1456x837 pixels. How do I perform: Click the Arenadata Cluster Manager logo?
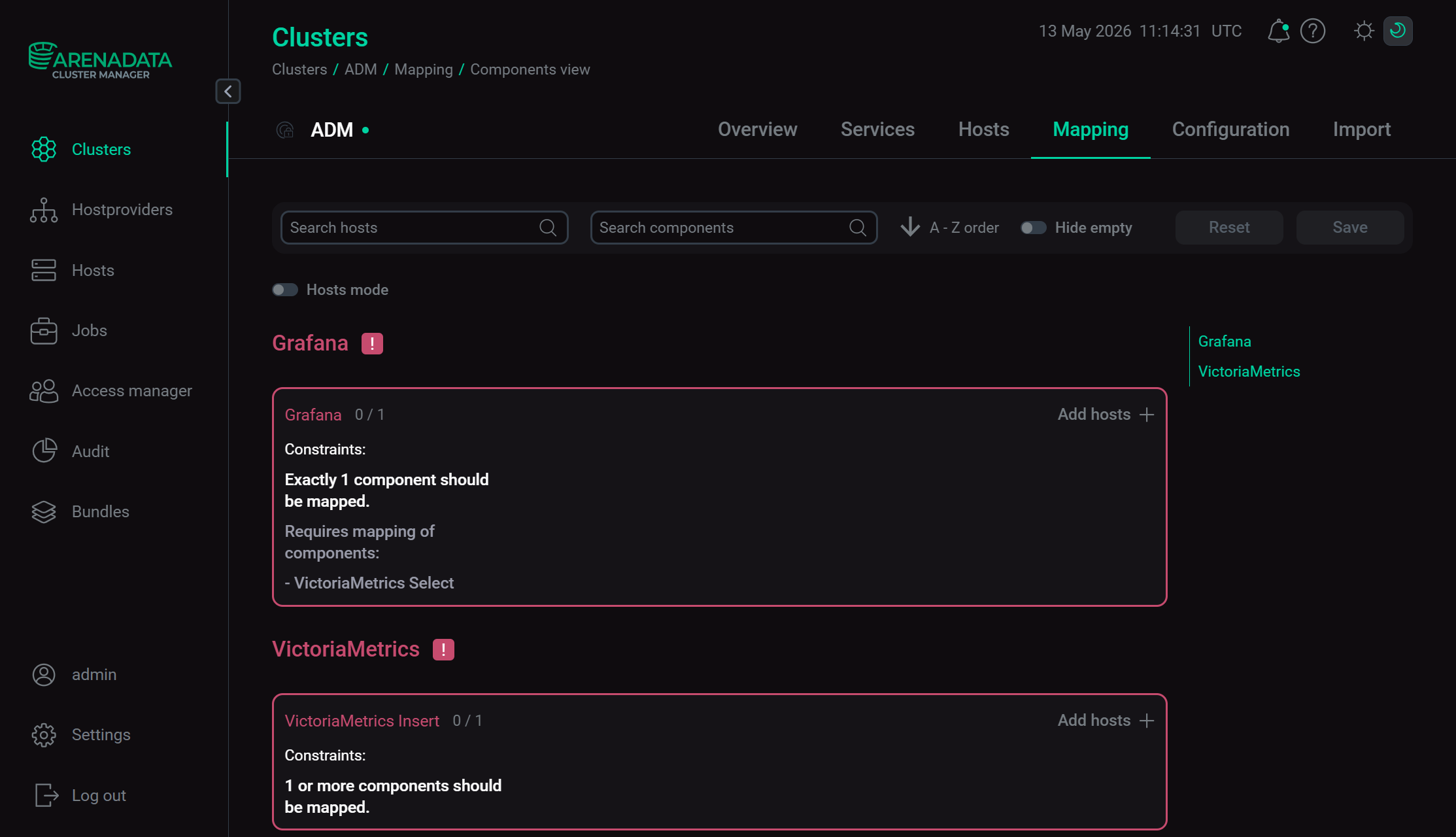(100, 61)
